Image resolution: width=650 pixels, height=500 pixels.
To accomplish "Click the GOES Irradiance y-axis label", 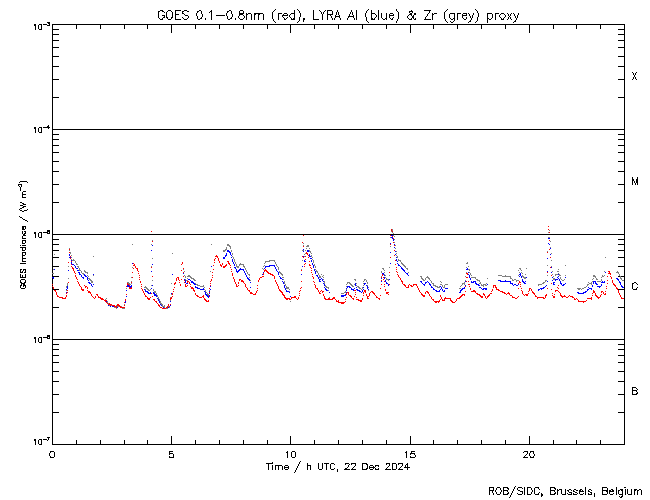I will [x=22, y=235].
